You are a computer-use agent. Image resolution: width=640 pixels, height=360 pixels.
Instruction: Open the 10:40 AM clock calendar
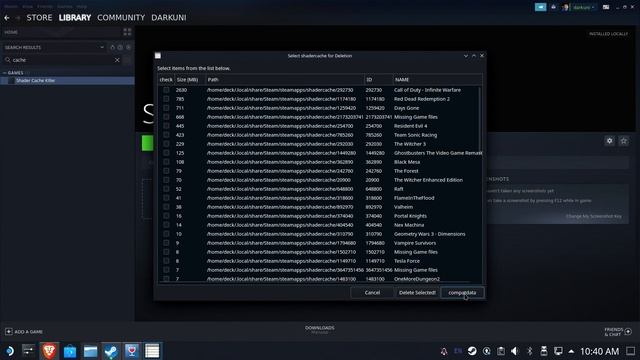600,351
